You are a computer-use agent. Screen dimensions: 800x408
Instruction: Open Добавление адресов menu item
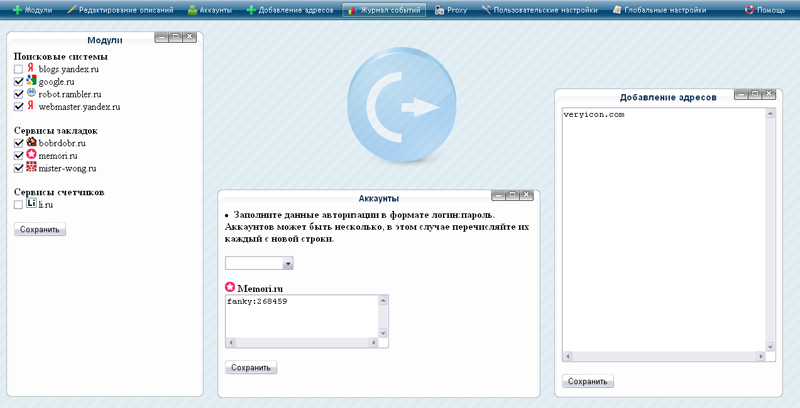[x=290, y=10]
